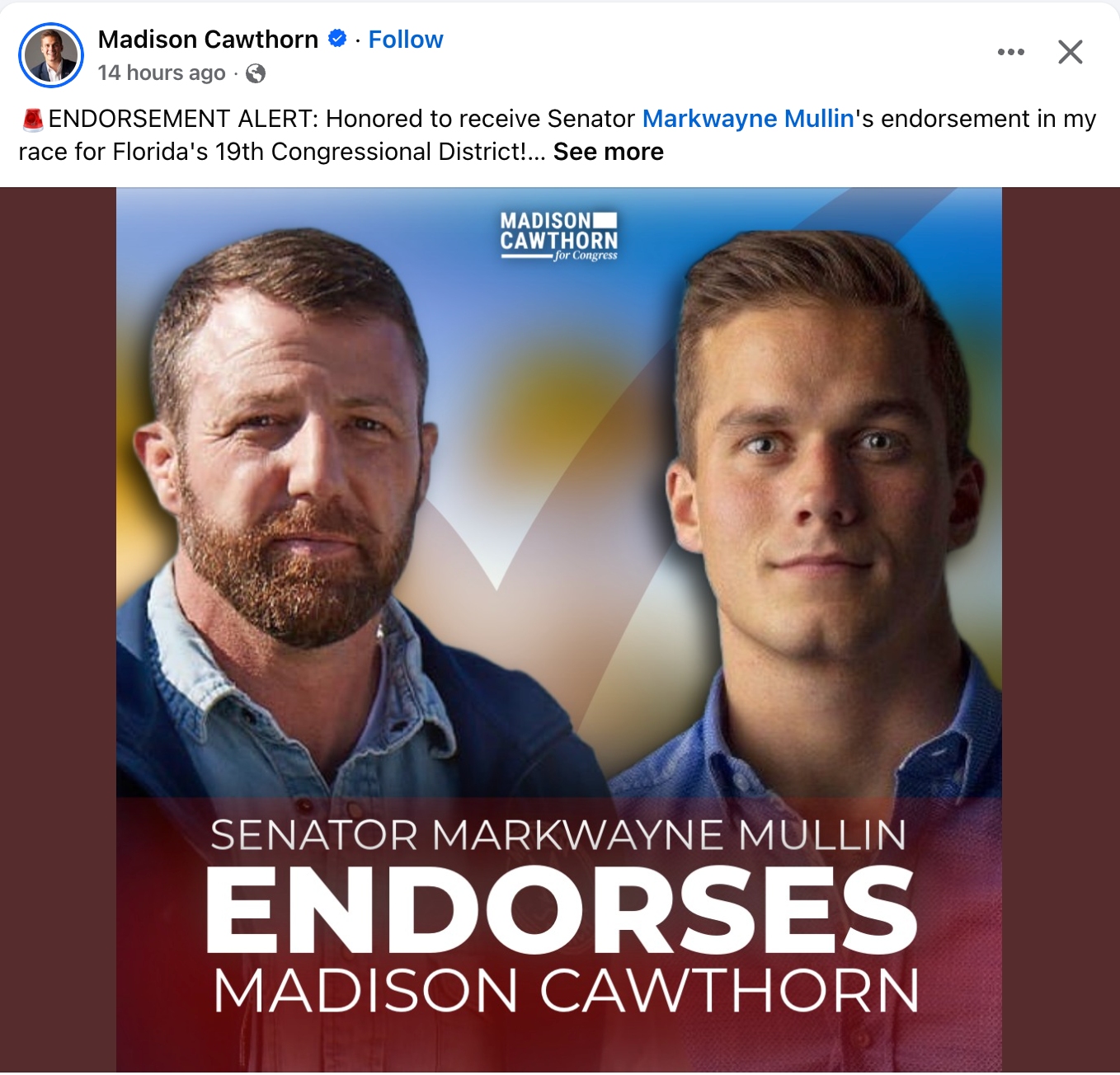Close the post with the X icon
Viewport: 1120px width, 1075px height.
(1071, 52)
